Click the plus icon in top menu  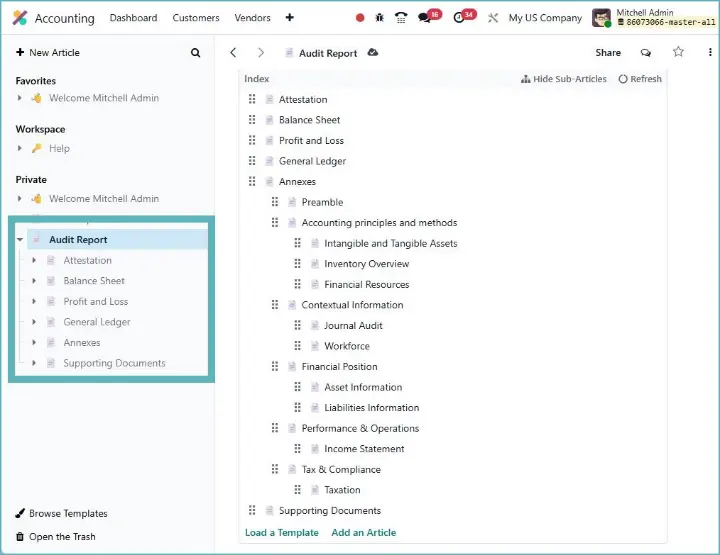click(x=289, y=17)
